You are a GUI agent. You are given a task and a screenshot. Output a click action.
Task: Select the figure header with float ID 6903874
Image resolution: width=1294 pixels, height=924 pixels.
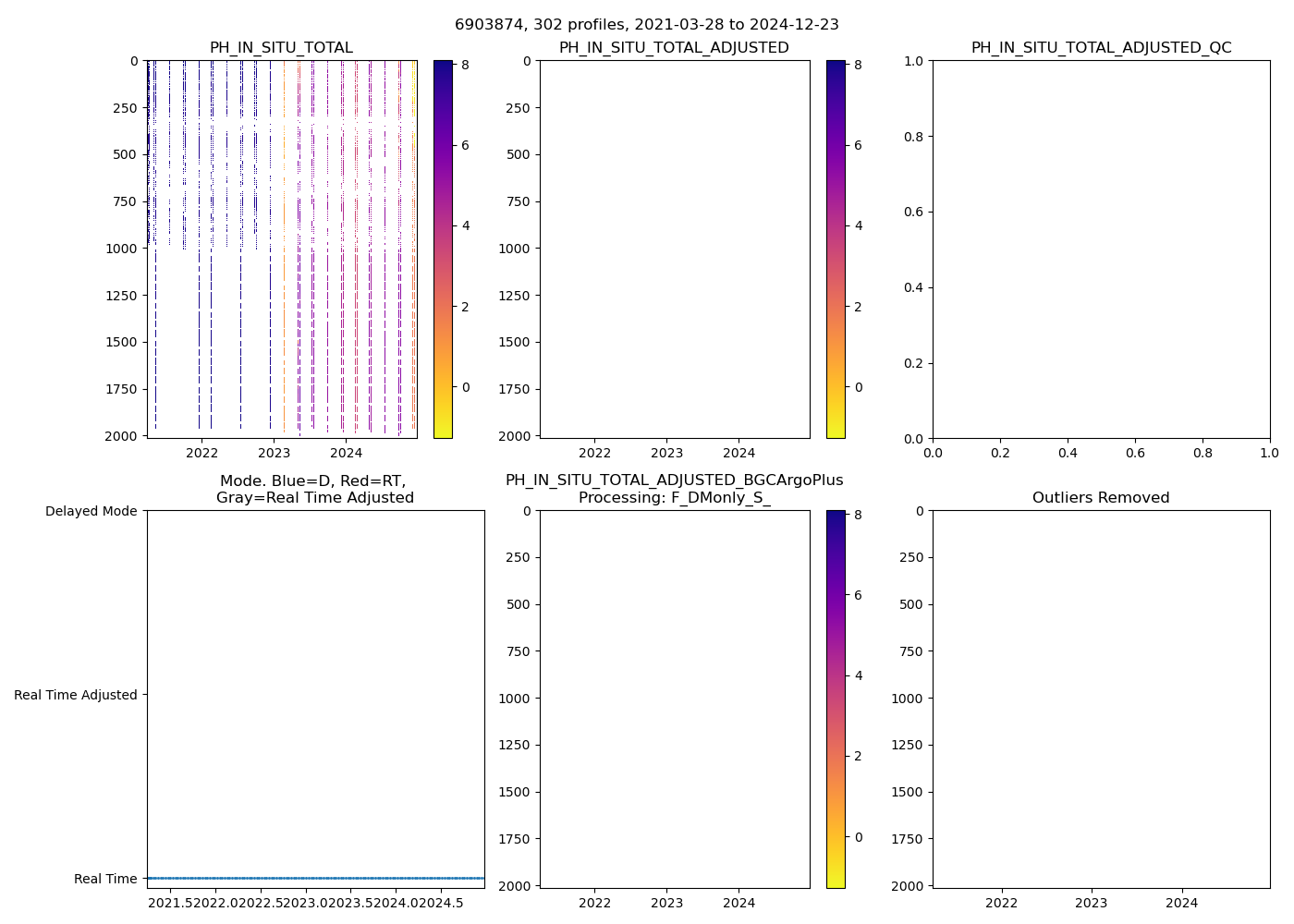(x=646, y=25)
